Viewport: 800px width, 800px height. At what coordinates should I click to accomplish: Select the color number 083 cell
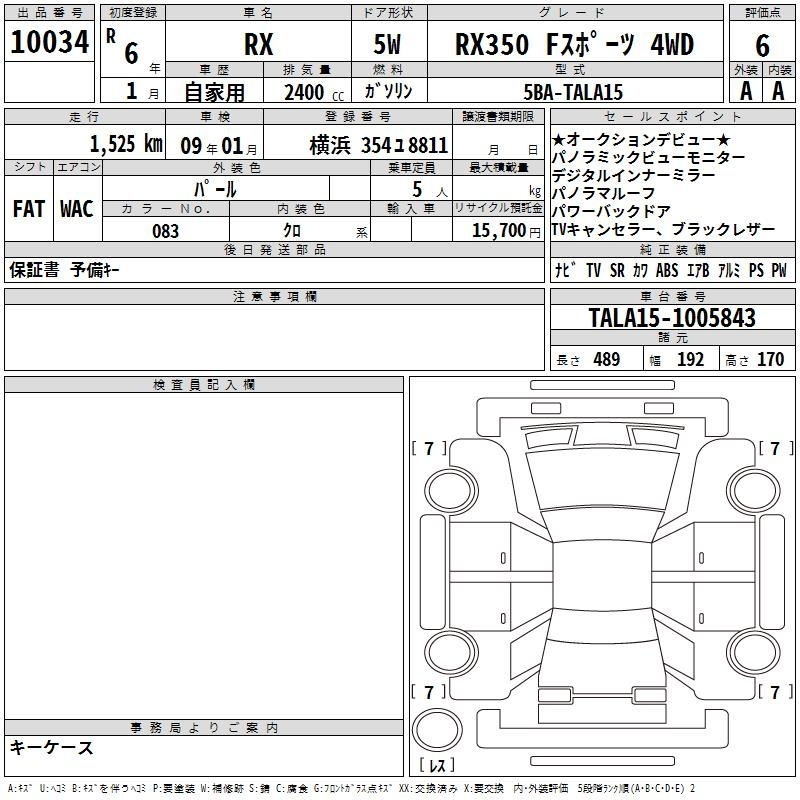point(166,231)
